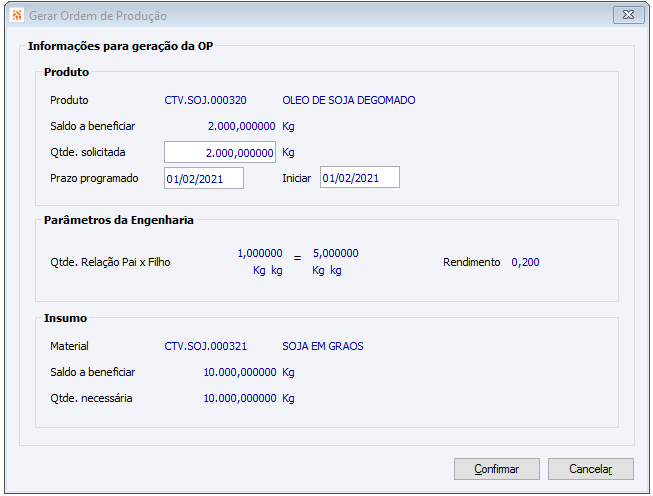Edit the Iniciar date field

(360, 177)
